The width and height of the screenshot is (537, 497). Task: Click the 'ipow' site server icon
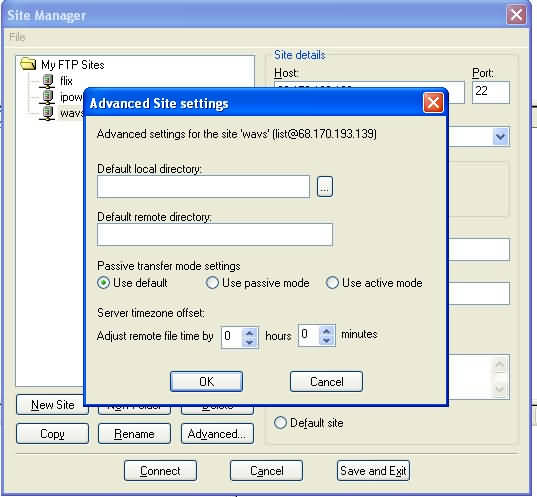pyautogui.click(x=48, y=97)
